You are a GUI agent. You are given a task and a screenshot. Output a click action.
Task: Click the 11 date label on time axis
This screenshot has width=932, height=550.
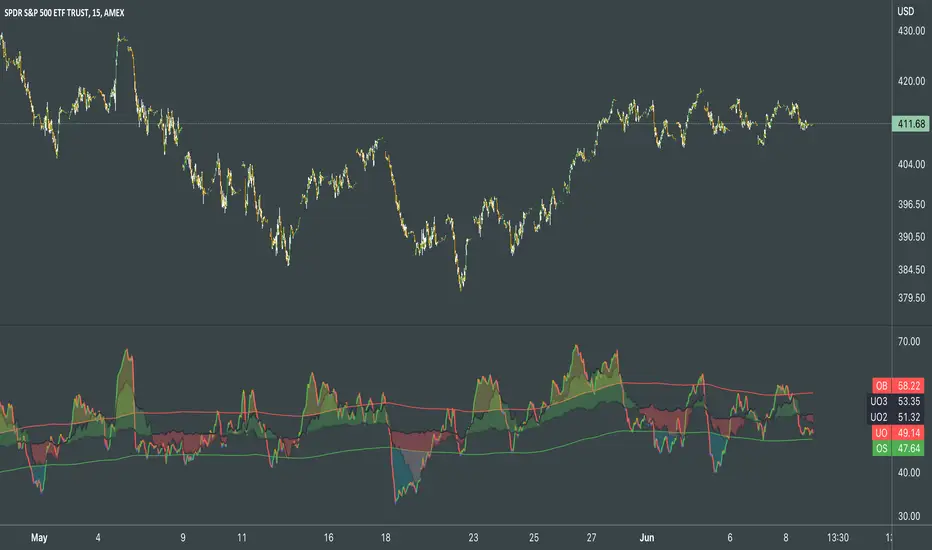click(241, 538)
